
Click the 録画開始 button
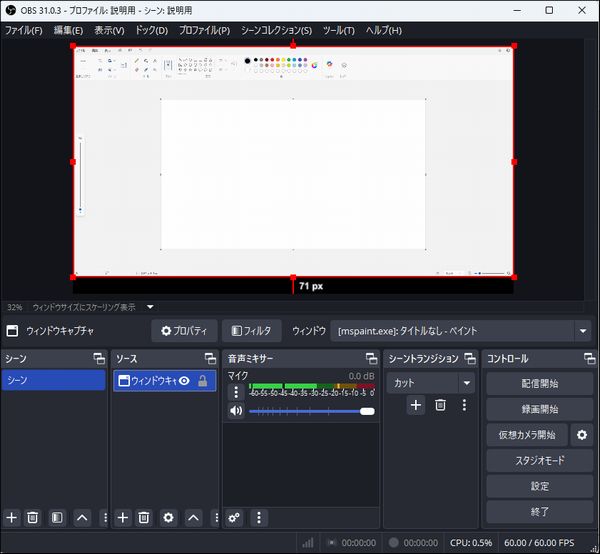540,409
